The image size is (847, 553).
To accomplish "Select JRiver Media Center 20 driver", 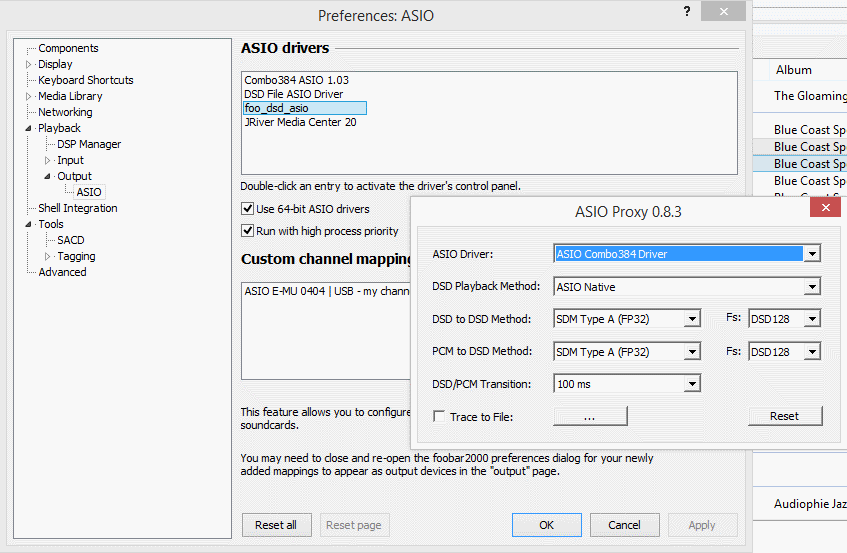I will 300,122.
